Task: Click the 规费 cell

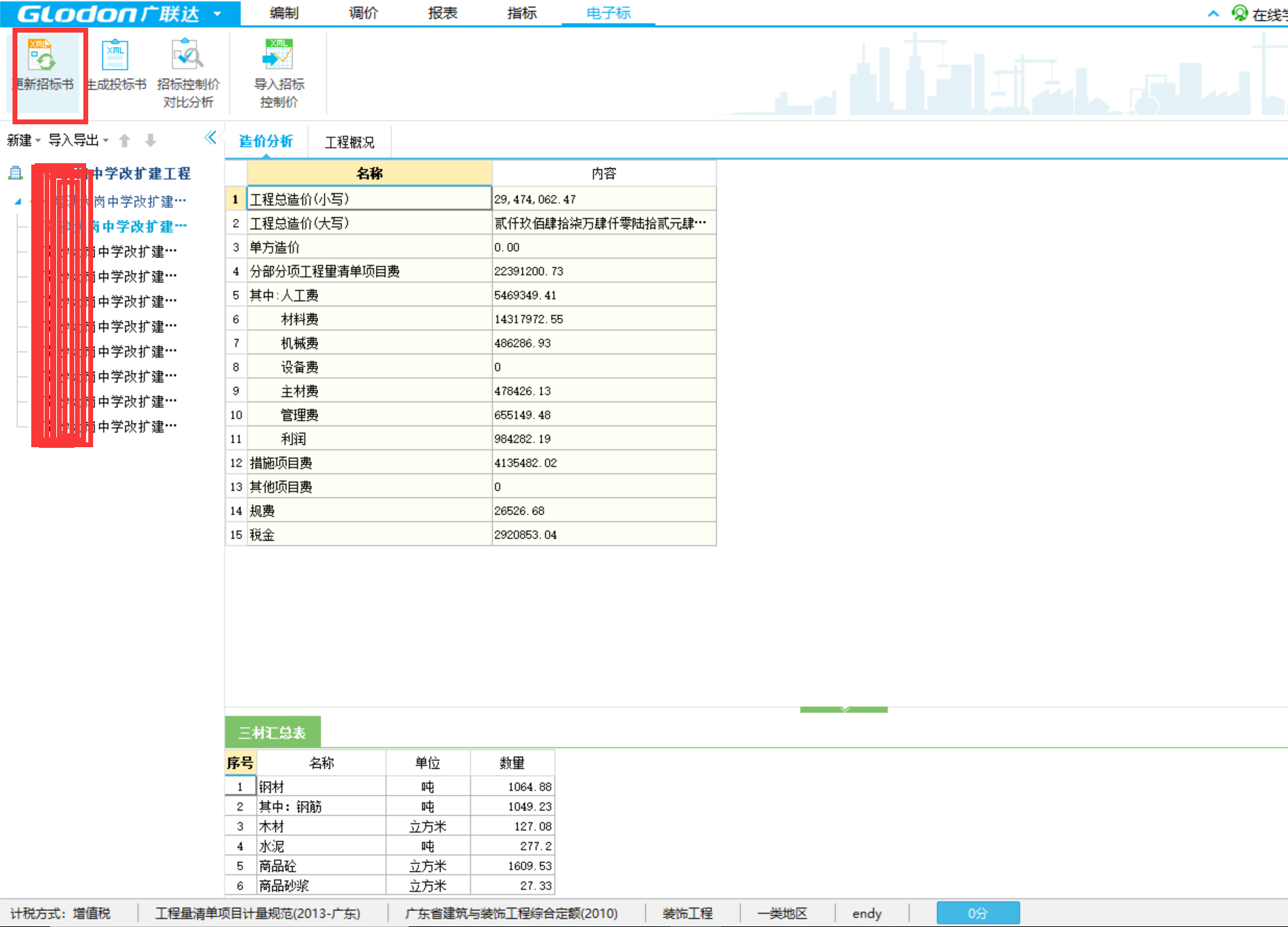Action: click(369, 510)
